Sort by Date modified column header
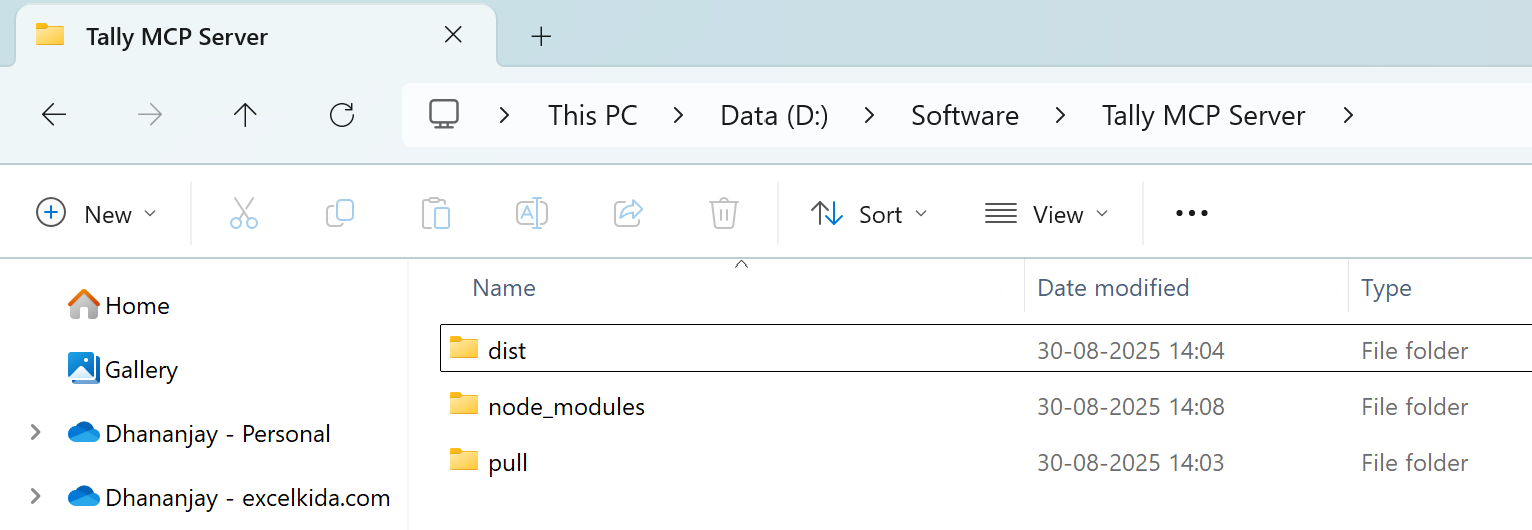This screenshot has height=530, width=1532. tap(1113, 288)
